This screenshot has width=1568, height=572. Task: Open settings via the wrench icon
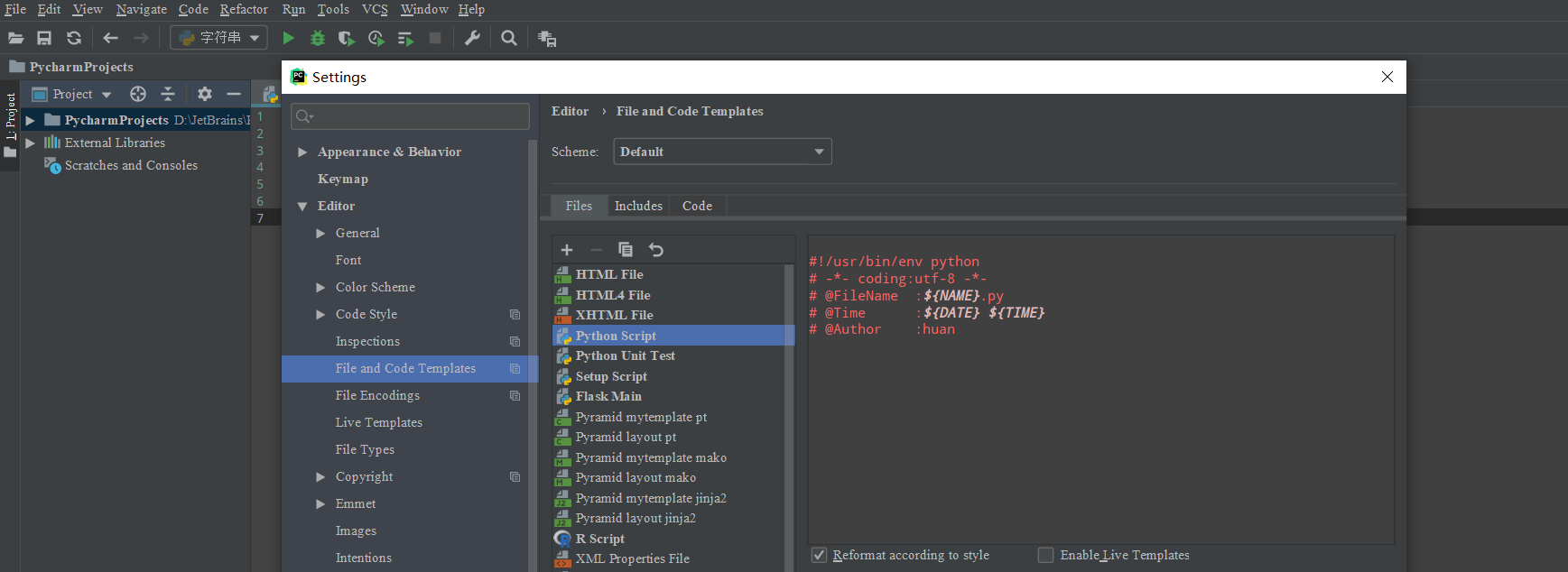(472, 38)
